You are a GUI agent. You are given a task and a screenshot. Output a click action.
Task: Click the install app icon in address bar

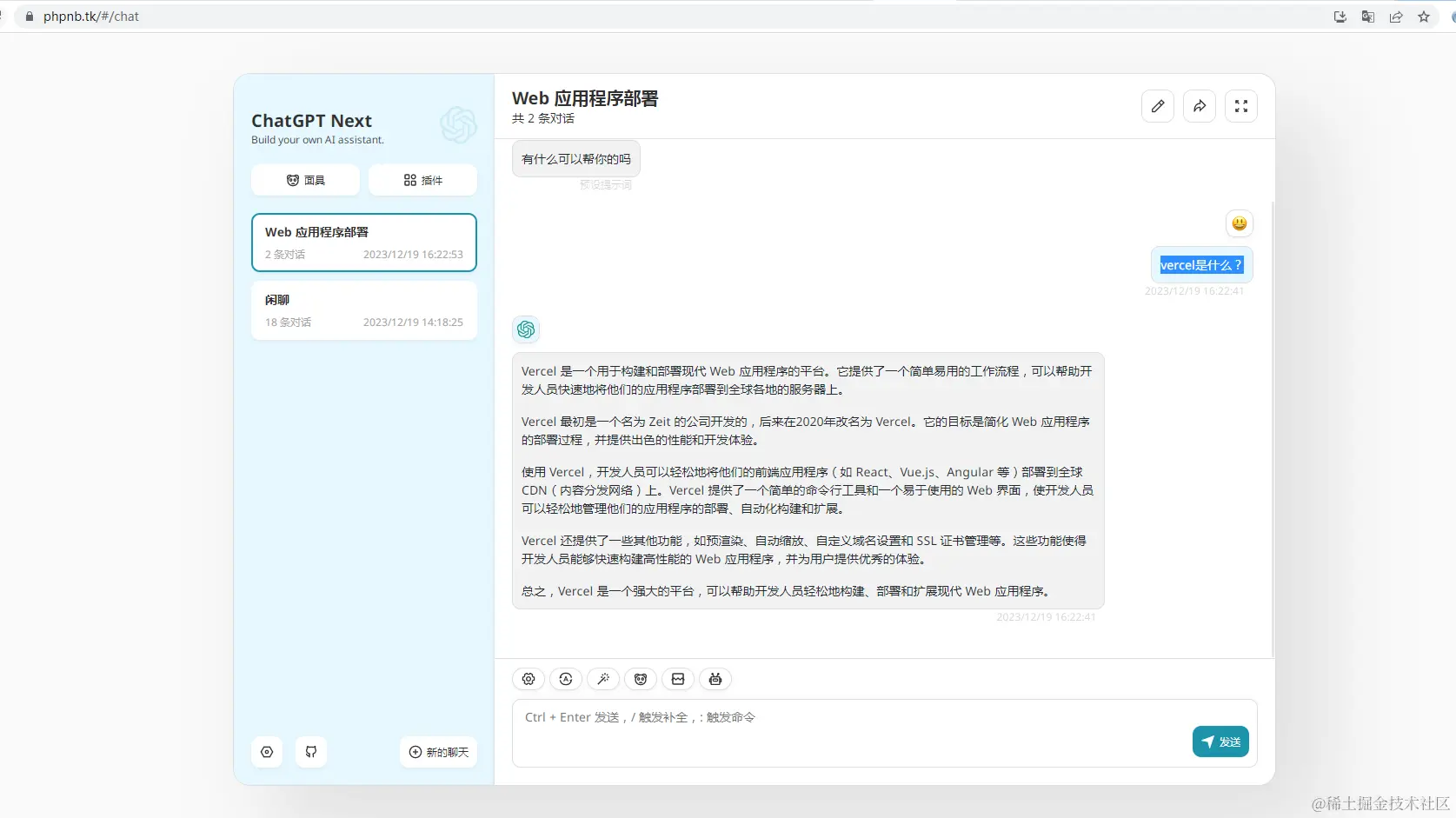coord(1340,17)
